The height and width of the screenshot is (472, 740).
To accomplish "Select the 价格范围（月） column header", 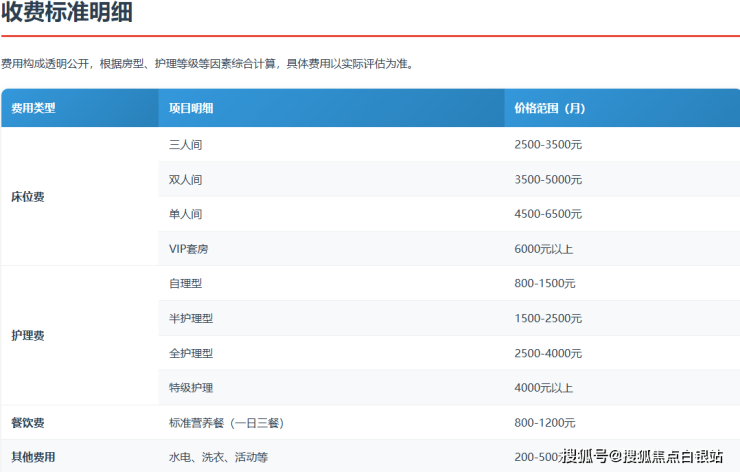I will (549, 108).
